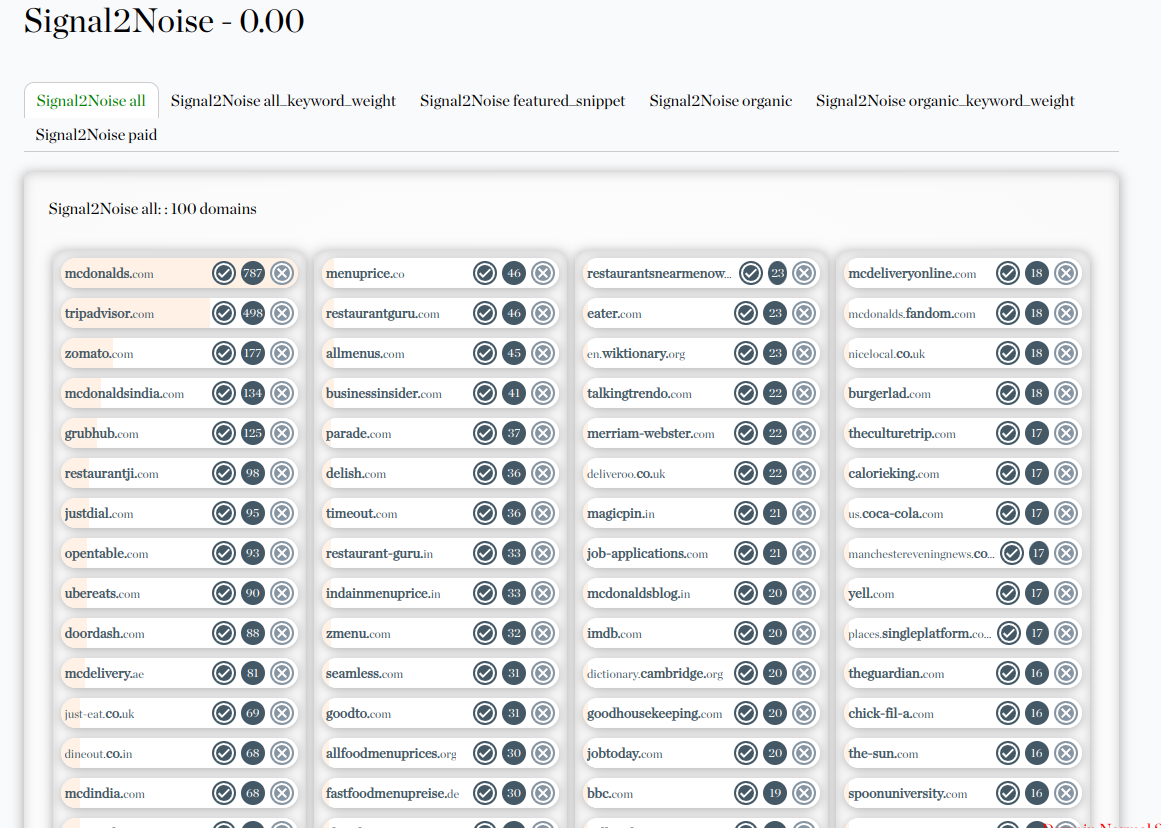Open Signal2Noise organic_keyword_weight tab

coord(945,101)
